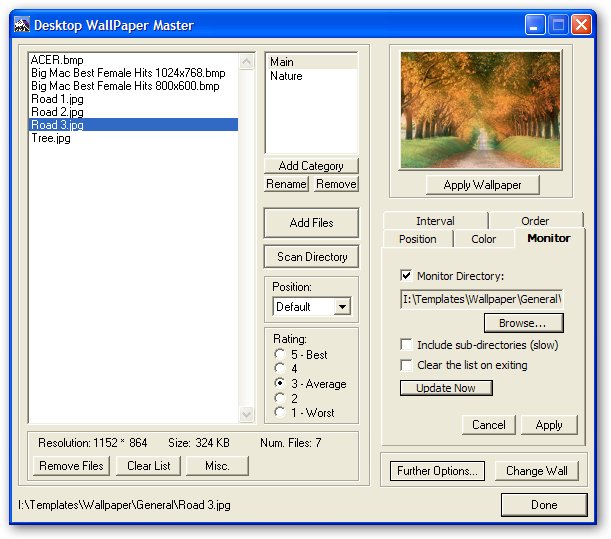Viewport: 611px width, 539px height.
Task: Browse for a monitor directory
Action: pyautogui.click(x=523, y=323)
